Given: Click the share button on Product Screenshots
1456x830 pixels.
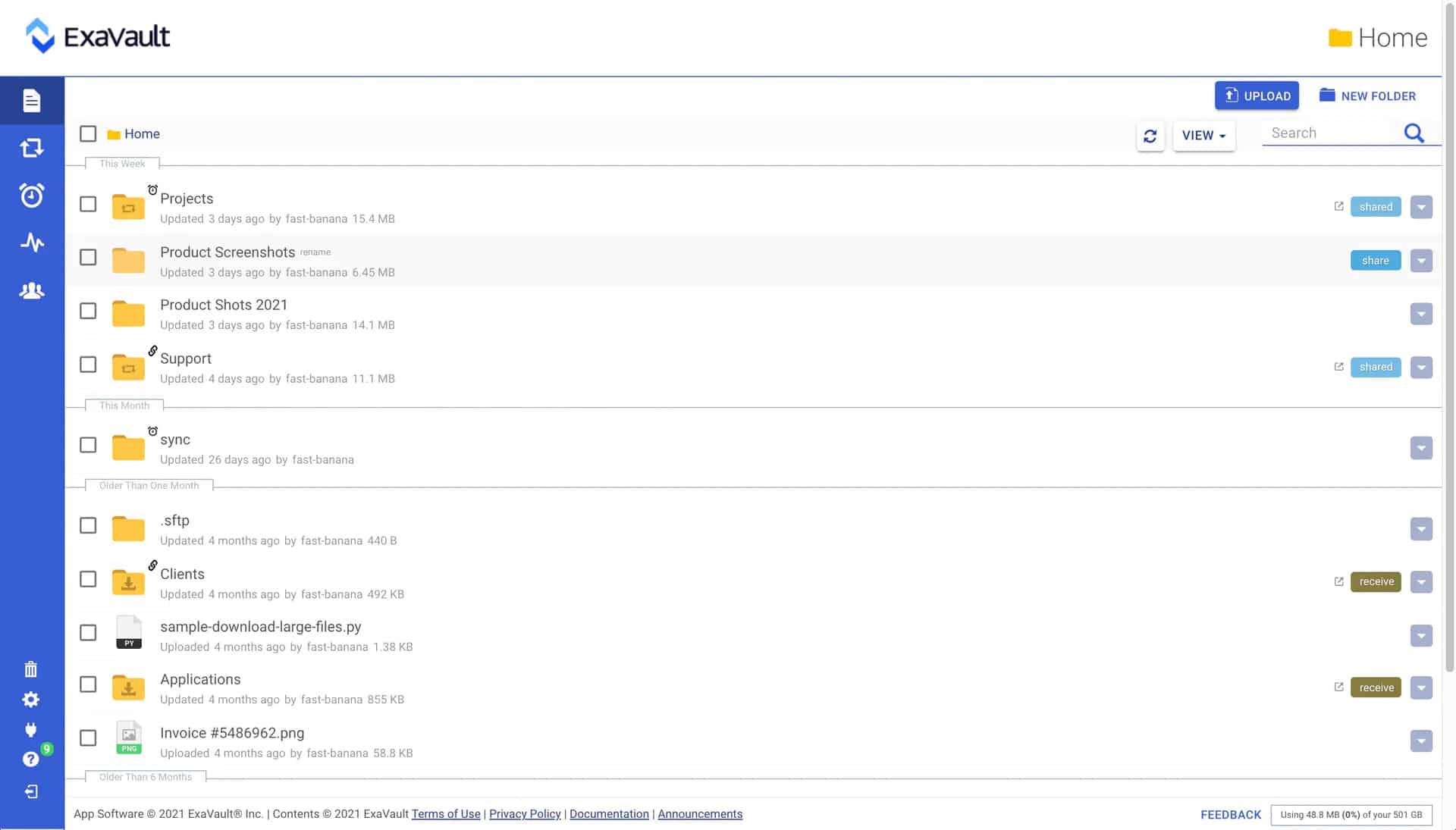Looking at the screenshot, I should click(1375, 259).
